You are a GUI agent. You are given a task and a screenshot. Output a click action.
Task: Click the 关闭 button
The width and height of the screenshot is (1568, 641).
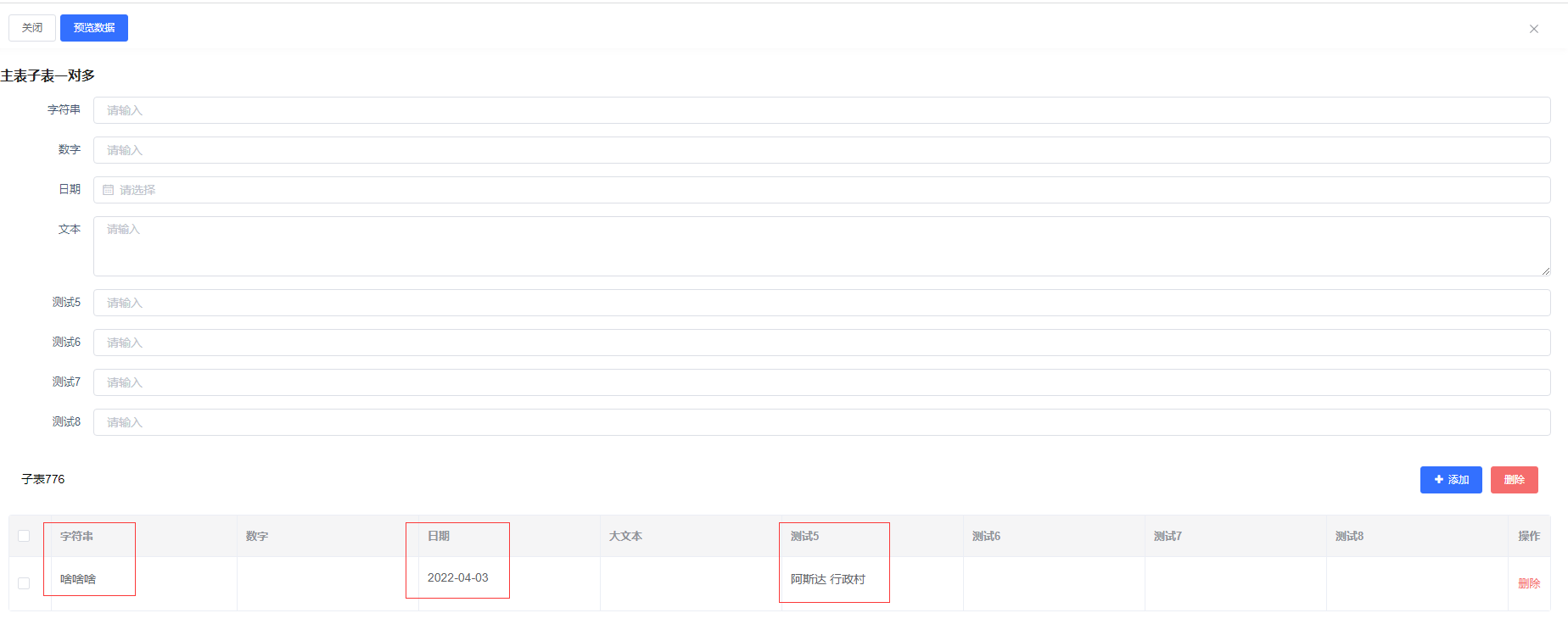coord(32,28)
